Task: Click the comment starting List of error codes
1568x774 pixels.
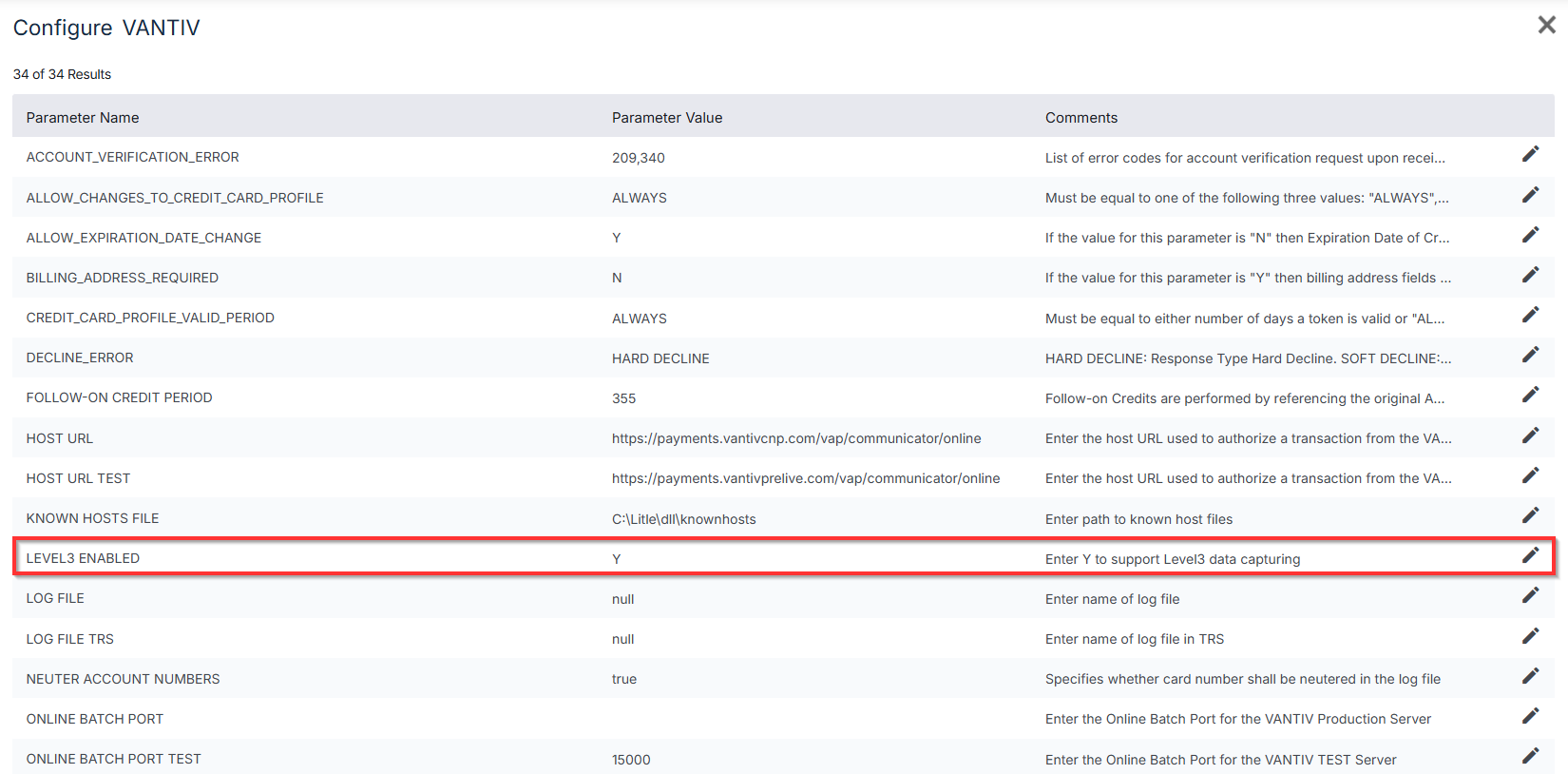Action: [1245, 158]
